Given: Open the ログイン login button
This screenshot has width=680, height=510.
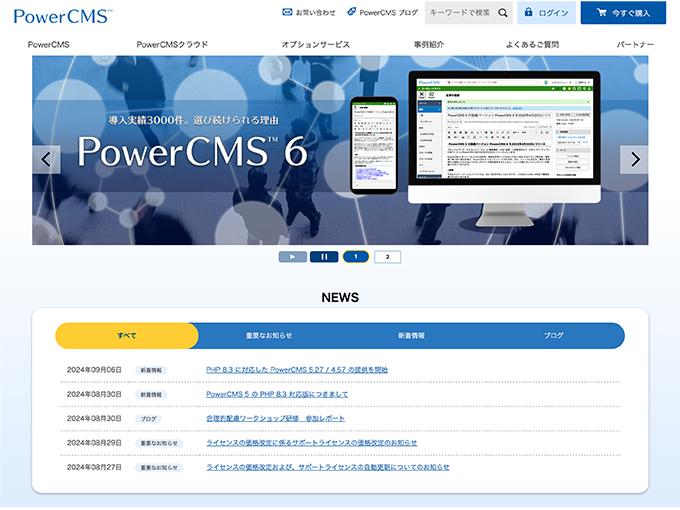Looking at the screenshot, I should 546,13.
